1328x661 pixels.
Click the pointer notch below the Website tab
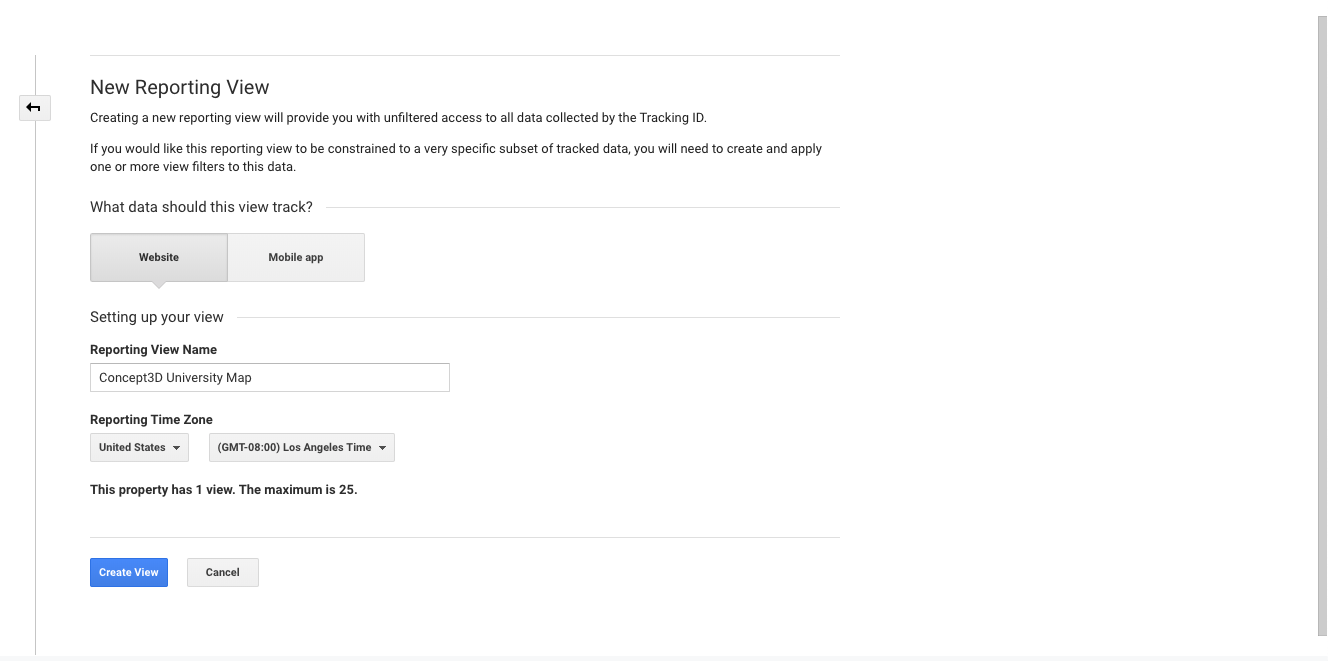pos(159,285)
